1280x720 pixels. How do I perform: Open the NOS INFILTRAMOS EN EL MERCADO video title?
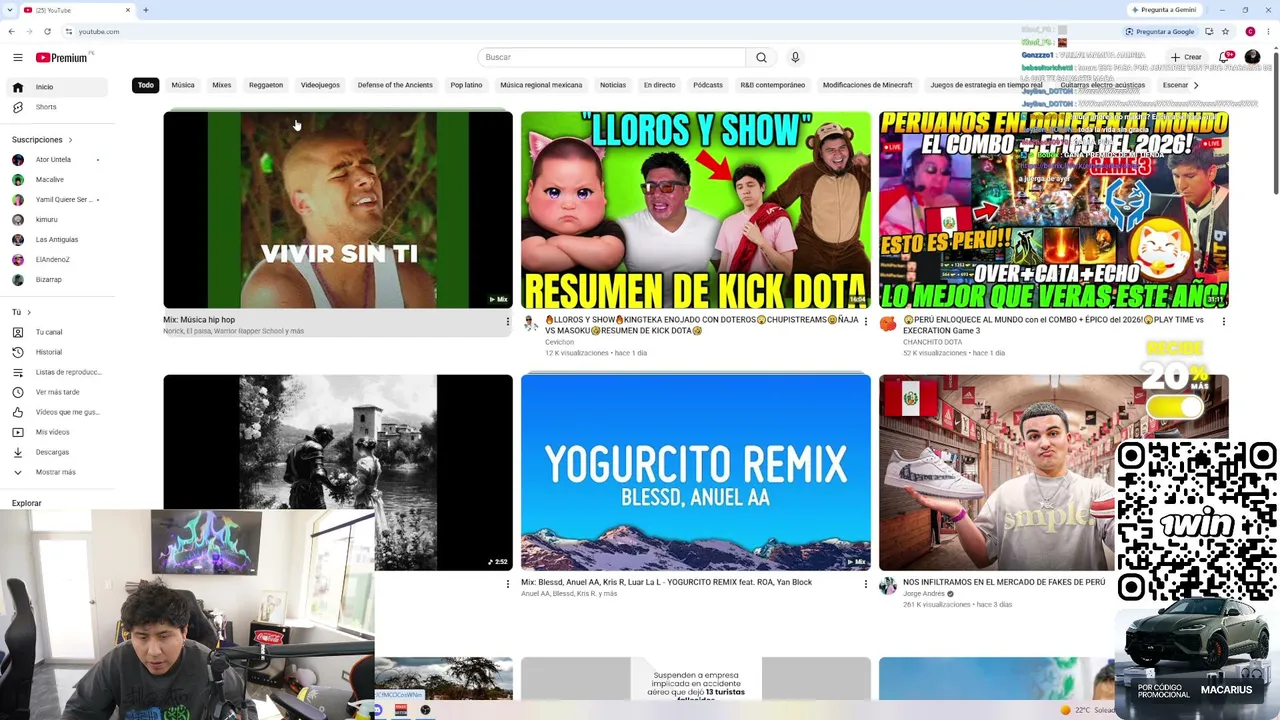(x=1004, y=582)
